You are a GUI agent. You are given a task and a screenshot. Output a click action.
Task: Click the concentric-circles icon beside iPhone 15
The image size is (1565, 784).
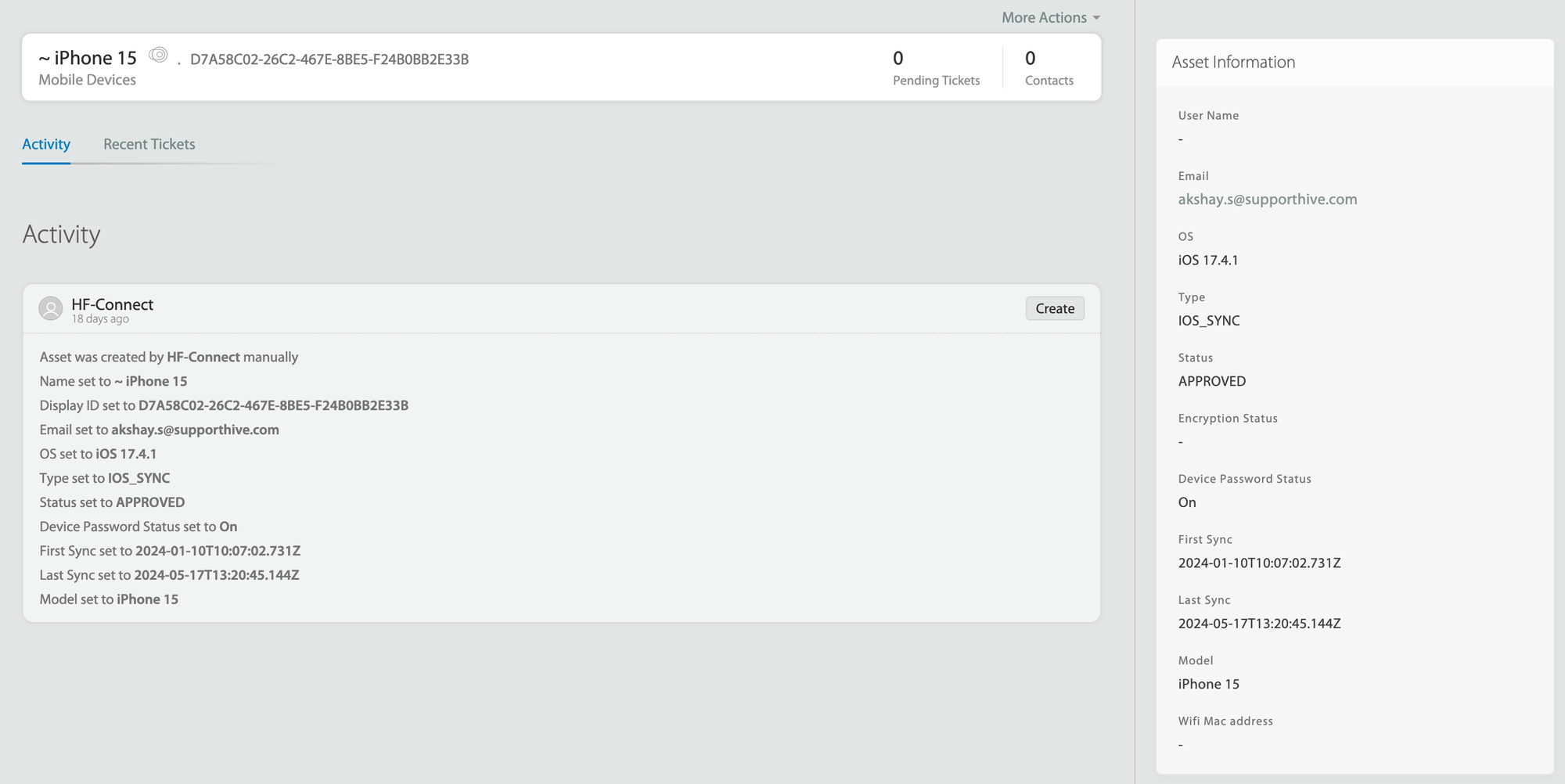coord(158,55)
